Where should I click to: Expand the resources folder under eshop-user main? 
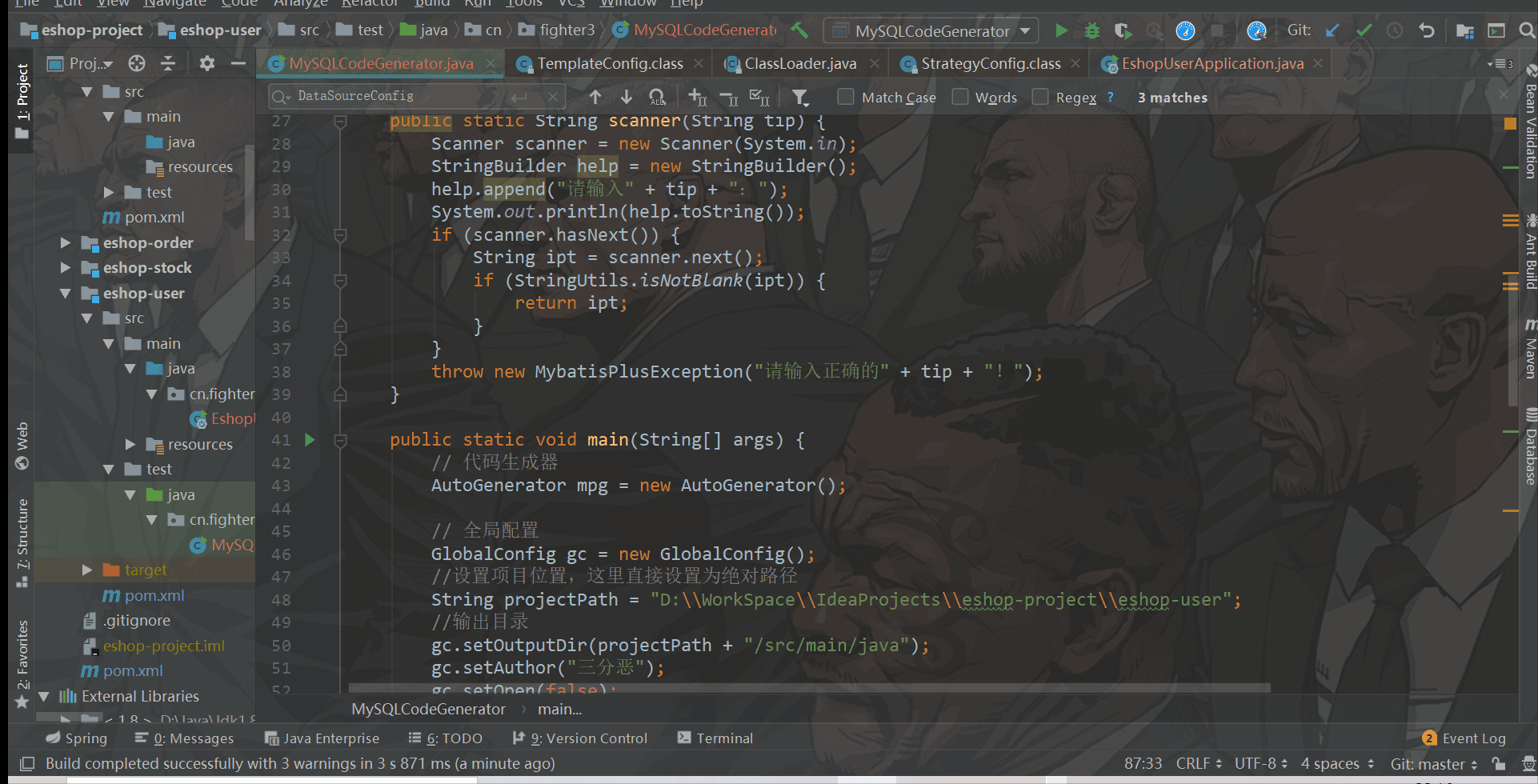point(130,444)
